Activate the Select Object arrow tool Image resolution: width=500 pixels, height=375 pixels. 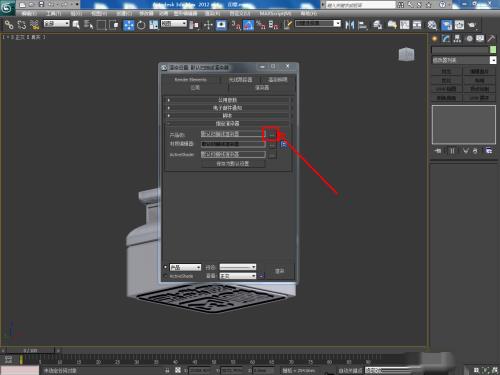tap(76, 25)
